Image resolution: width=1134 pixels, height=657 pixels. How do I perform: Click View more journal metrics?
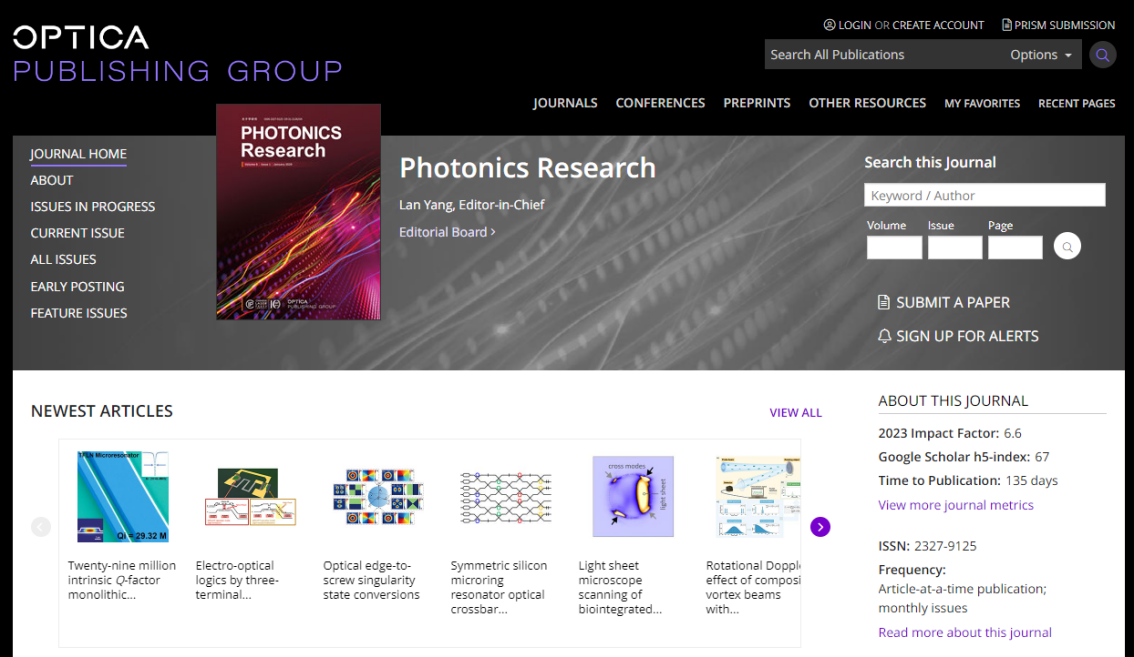(955, 505)
